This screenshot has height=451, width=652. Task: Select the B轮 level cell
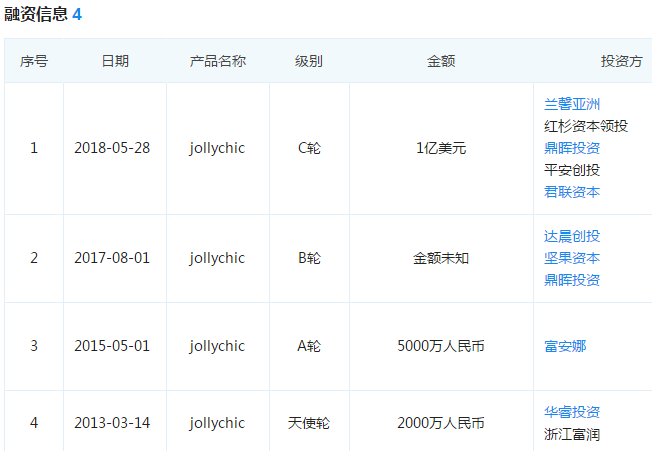tap(309, 258)
